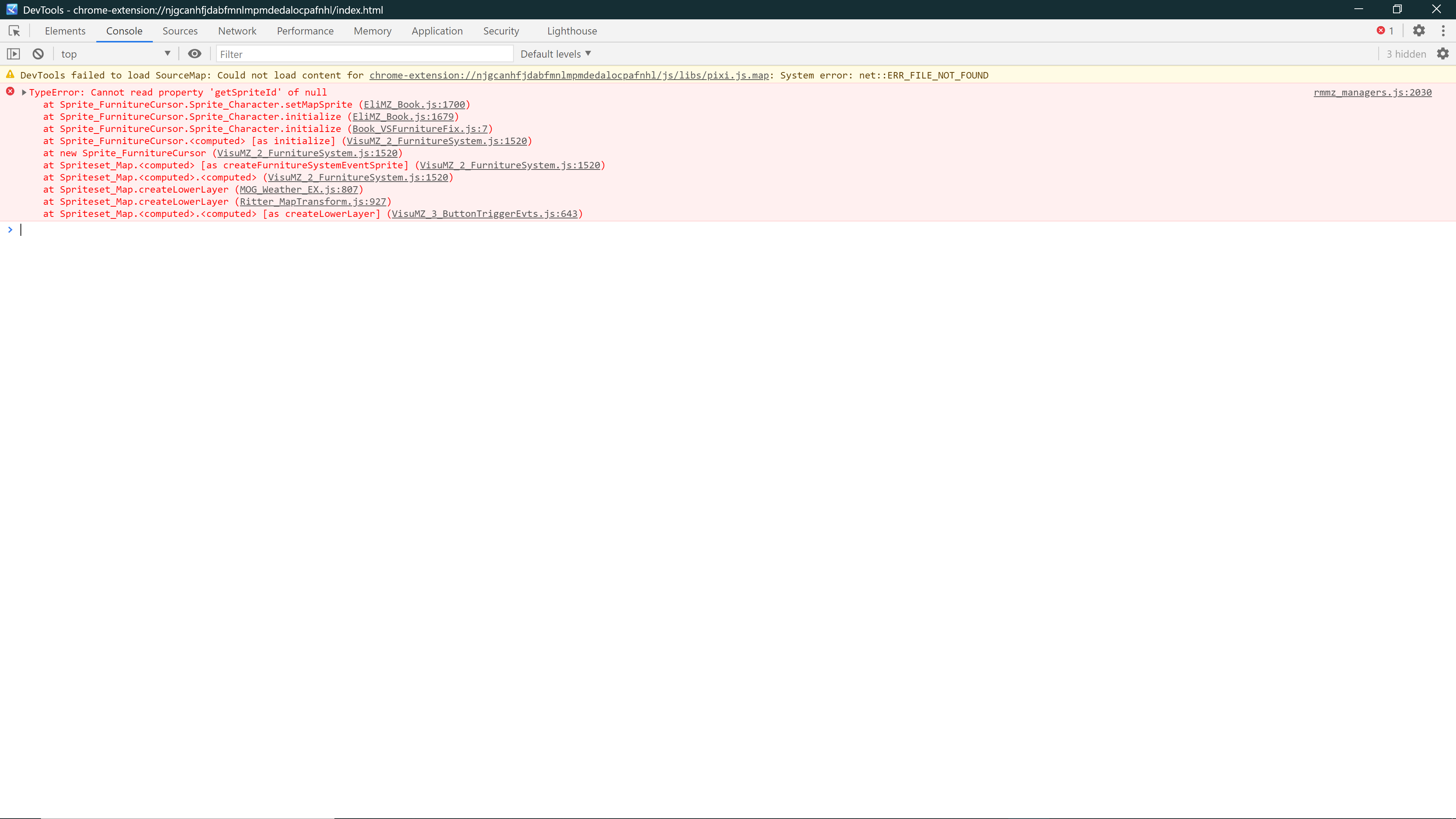Click the Filter input field
The width and height of the screenshot is (1456, 819).
(x=364, y=54)
